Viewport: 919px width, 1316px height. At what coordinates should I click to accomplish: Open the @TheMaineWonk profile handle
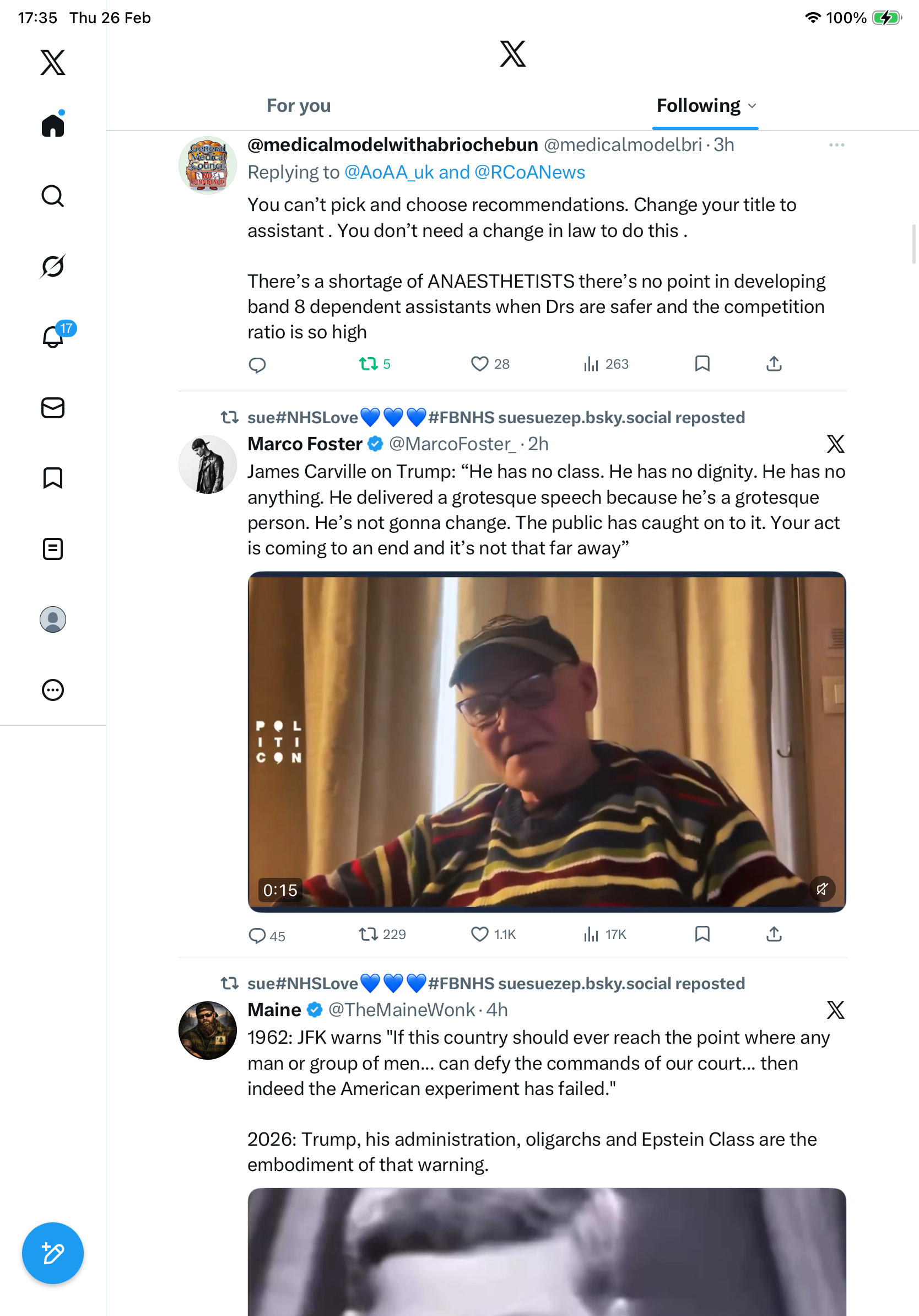point(401,1010)
